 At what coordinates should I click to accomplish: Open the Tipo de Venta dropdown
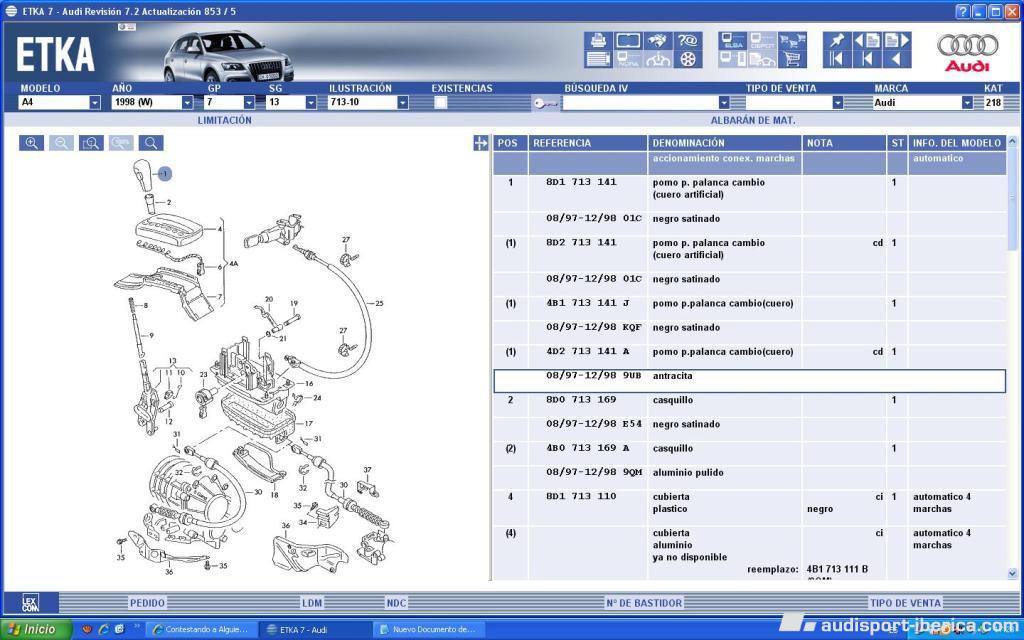click(x=837, y=103)
